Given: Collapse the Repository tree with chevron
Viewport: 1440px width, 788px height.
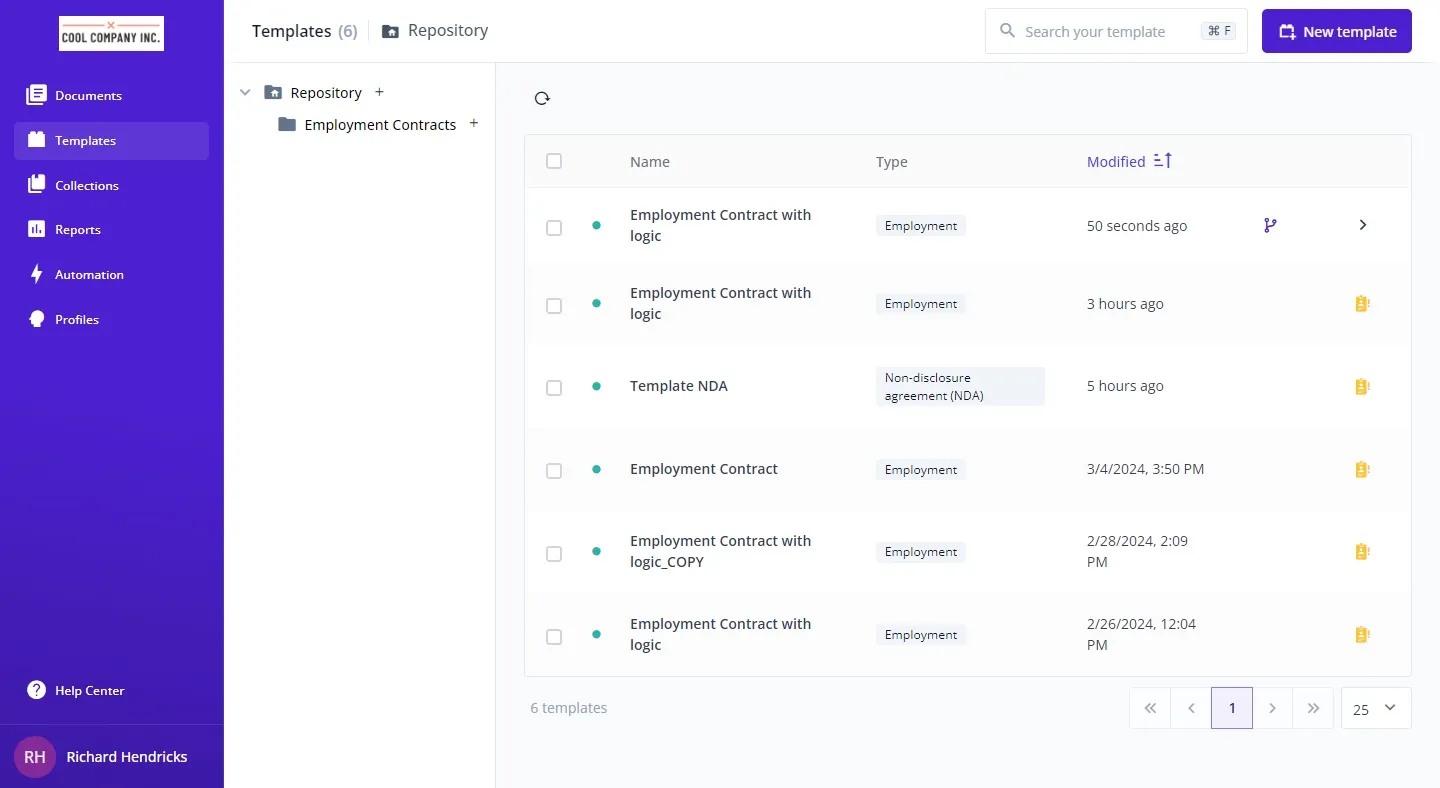Looking at the screenshot, I should point(245,93).
